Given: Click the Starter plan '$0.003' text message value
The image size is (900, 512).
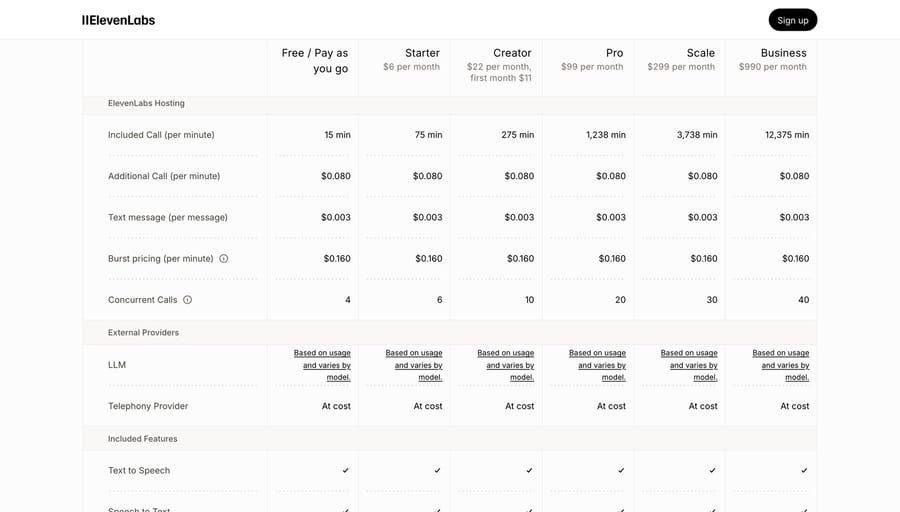Looking at the screenshot, I should (428, 218).
